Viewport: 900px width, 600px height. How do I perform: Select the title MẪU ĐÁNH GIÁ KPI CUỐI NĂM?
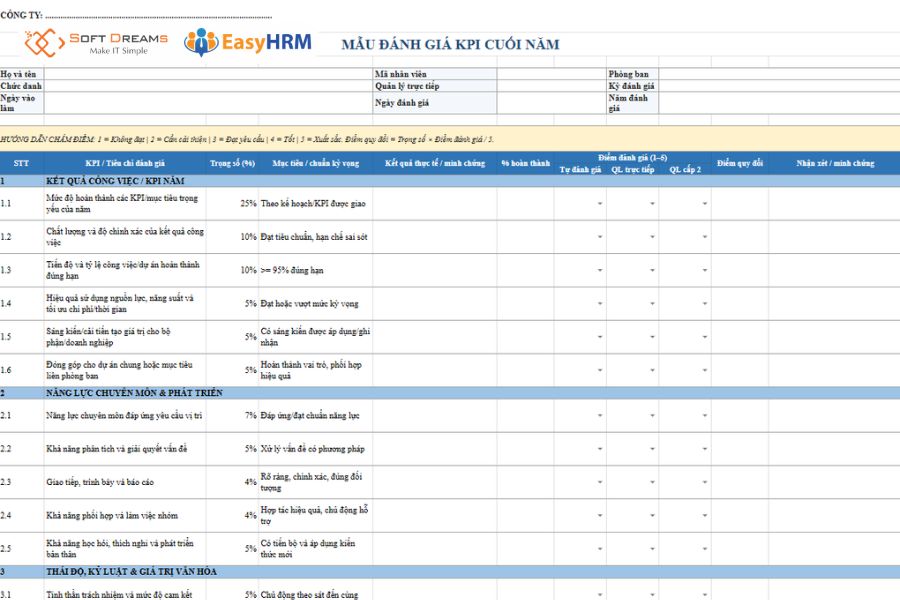451,44
